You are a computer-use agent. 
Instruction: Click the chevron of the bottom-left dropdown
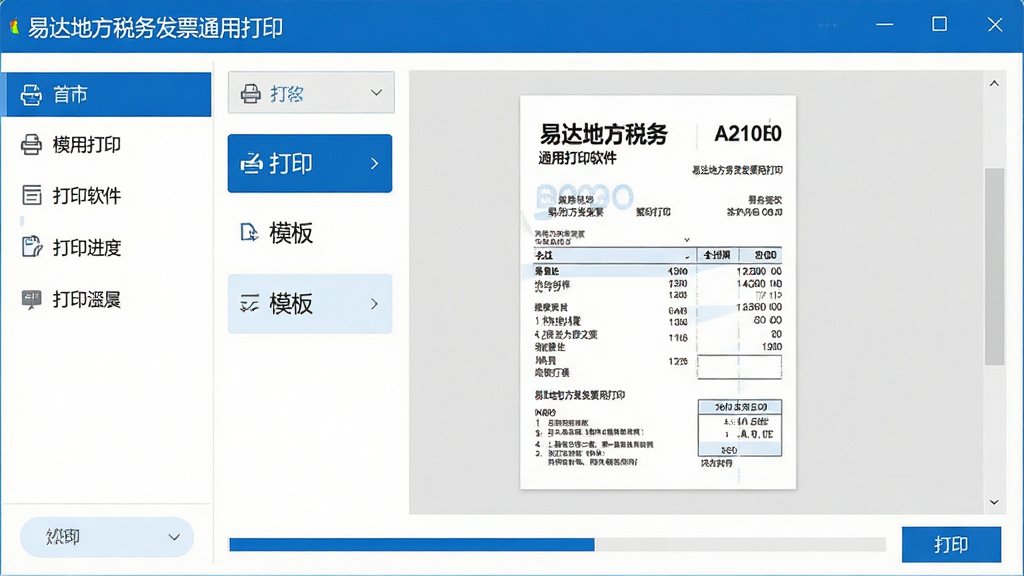tap(174, 537)
